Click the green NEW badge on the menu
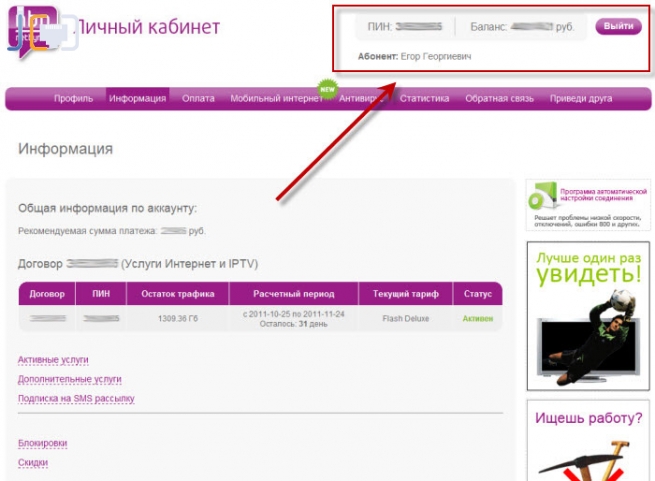Screen dimensions: 655x481 (x=327, y=88)
